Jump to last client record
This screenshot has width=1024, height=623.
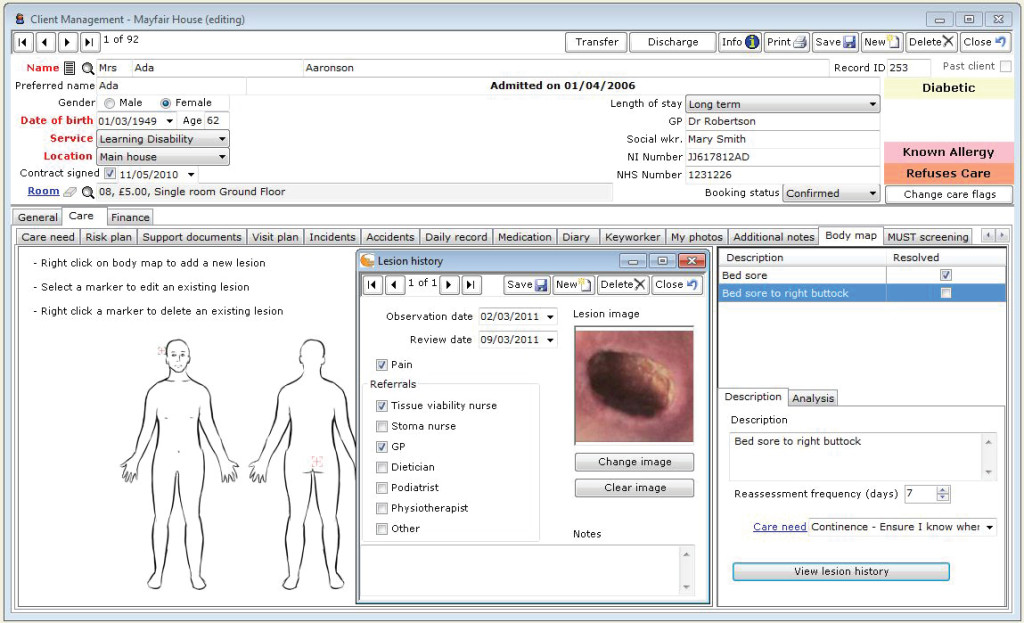(x=89, y=42)
